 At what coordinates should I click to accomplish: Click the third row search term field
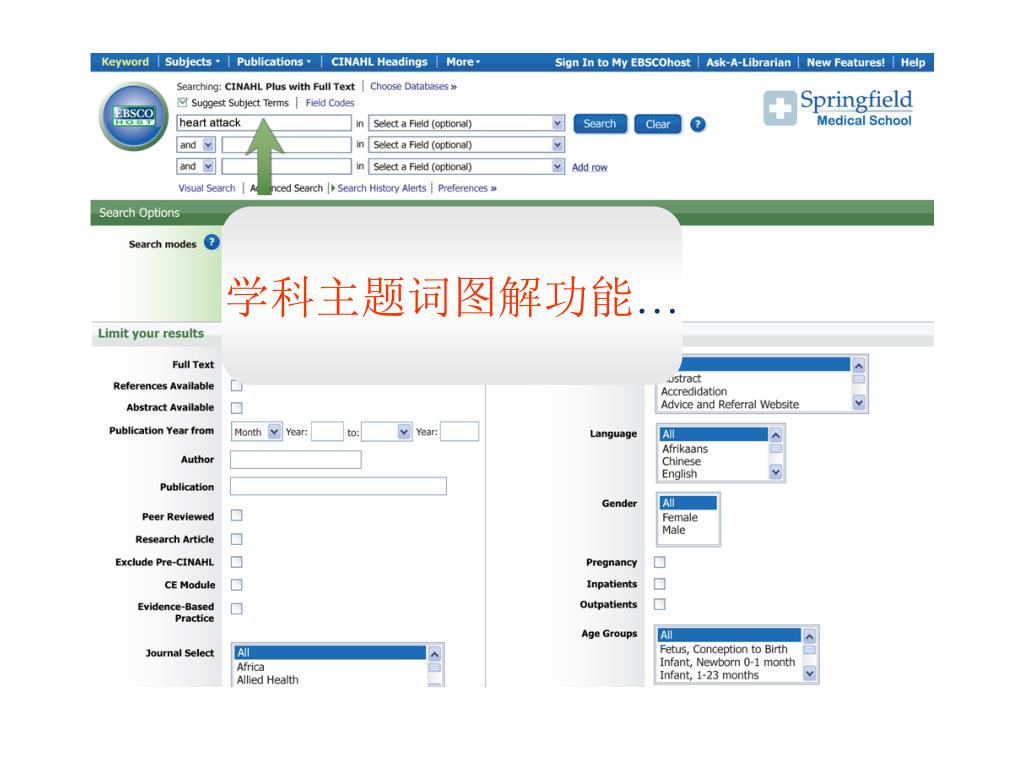pos(286,167)
